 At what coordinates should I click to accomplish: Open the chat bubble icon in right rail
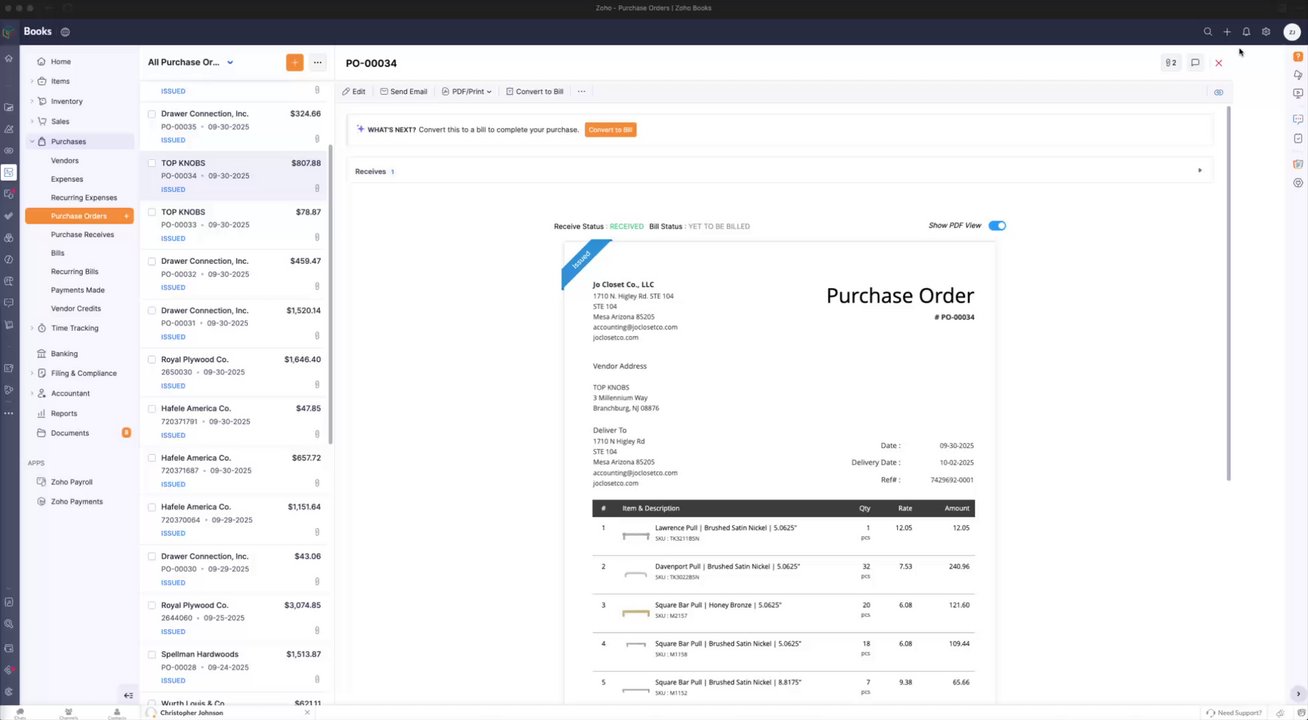pyautogui.click(x=1298, y=119)
